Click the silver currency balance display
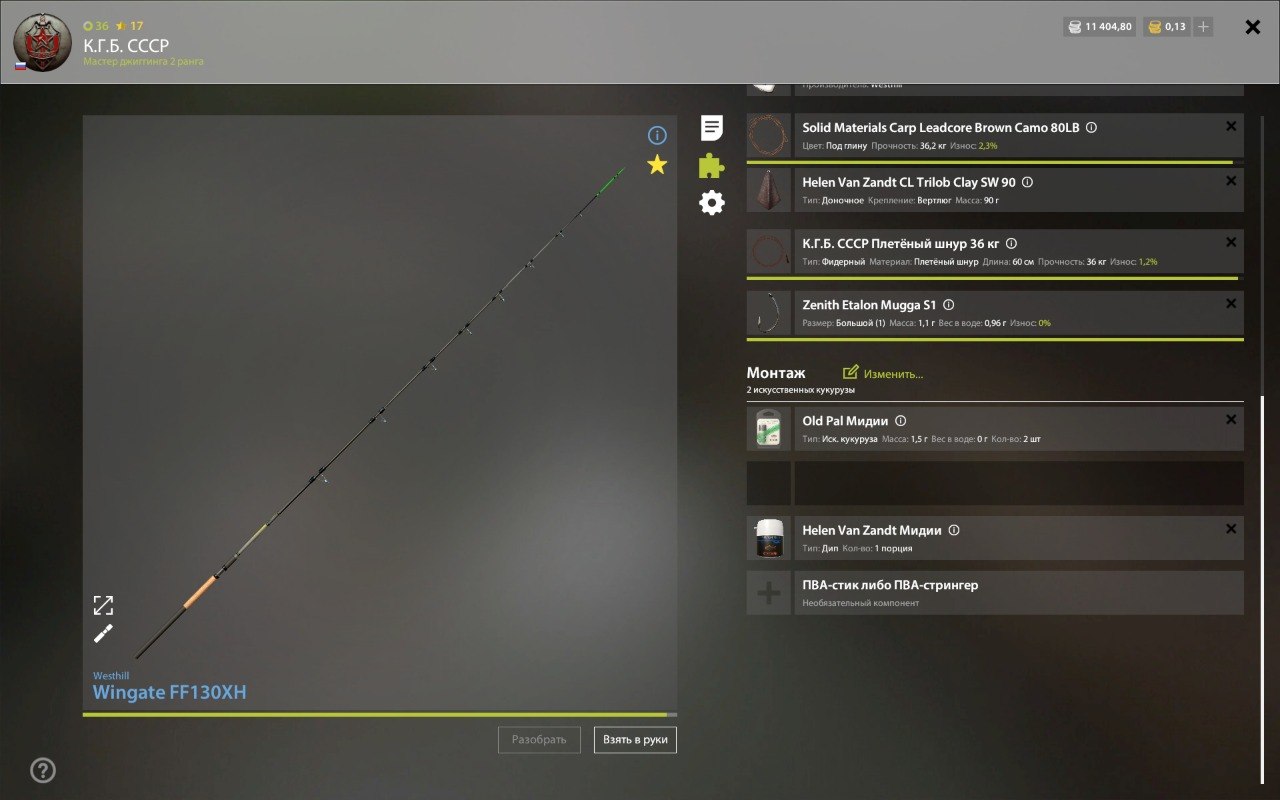The height and width of the screenshot is (800, 1280). point(1098,27)
